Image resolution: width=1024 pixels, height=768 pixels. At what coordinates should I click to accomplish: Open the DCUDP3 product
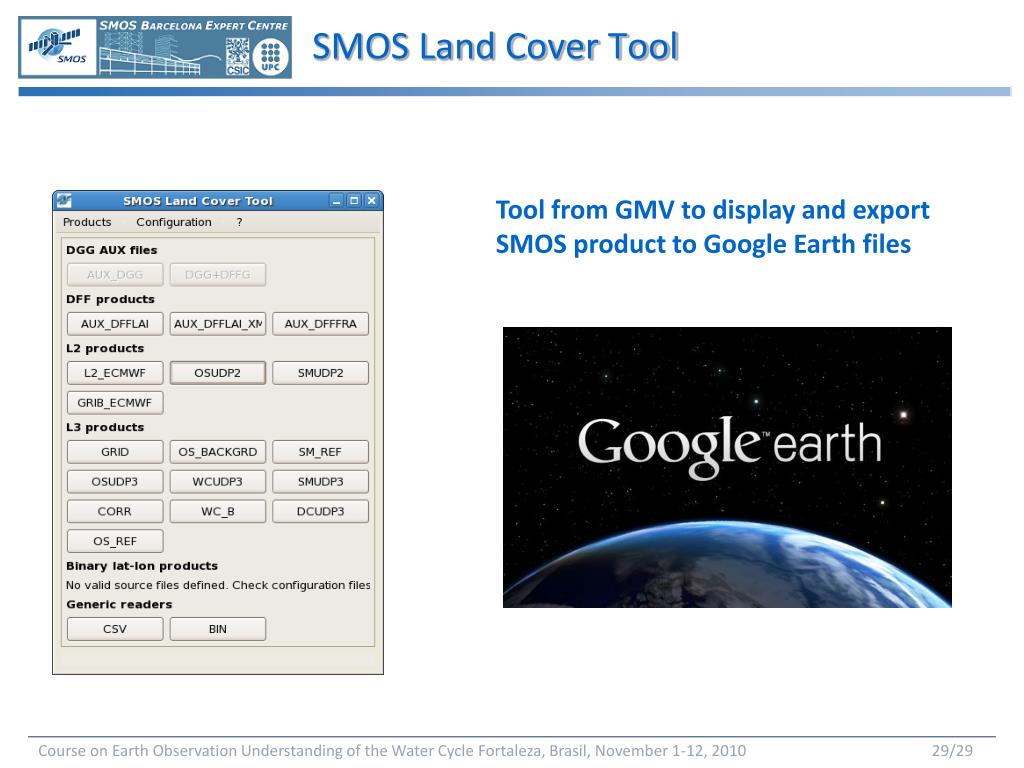[x=320, y=511]
